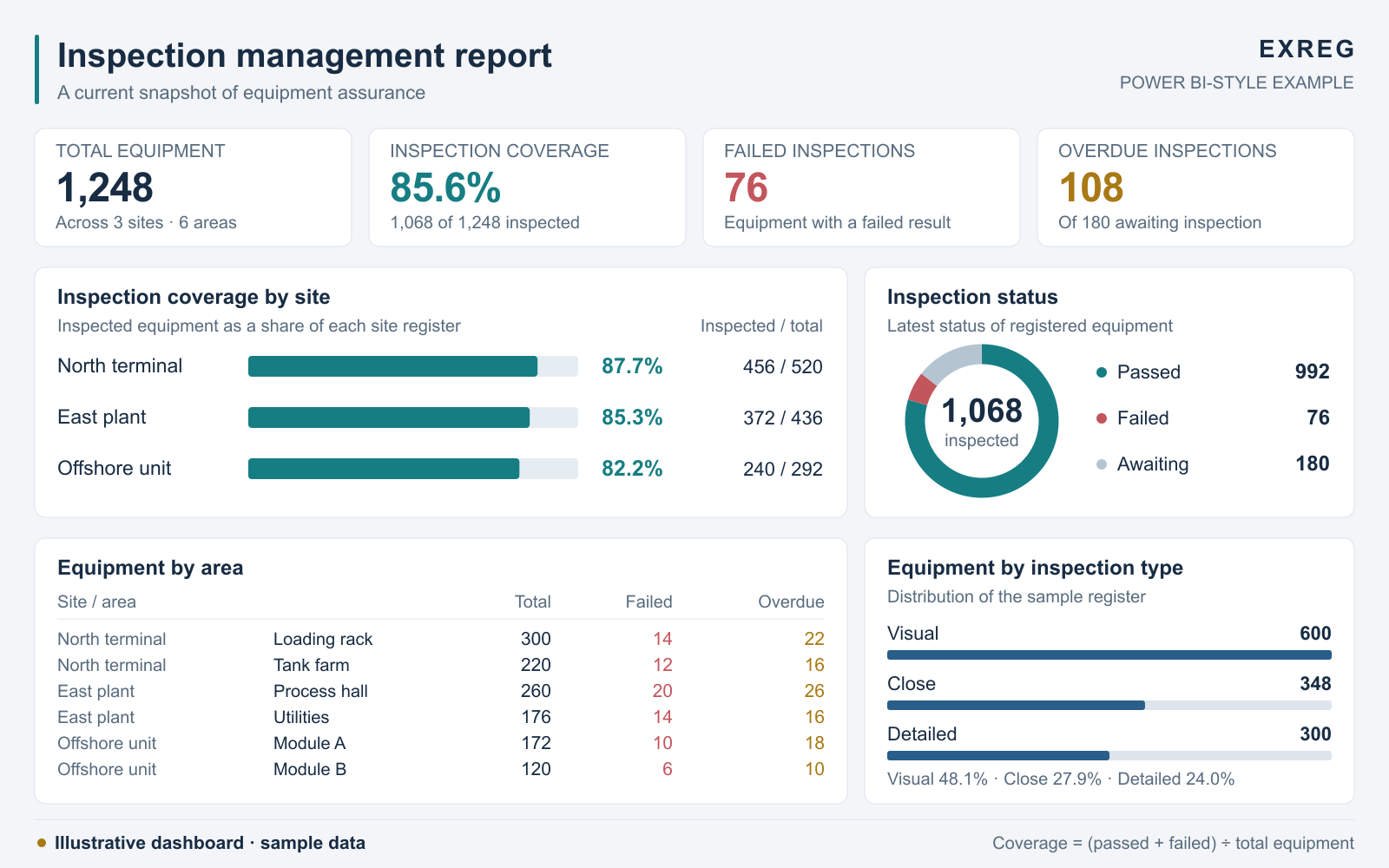Click the Overdue Inspections 108 value

(x=1091, y=187)
